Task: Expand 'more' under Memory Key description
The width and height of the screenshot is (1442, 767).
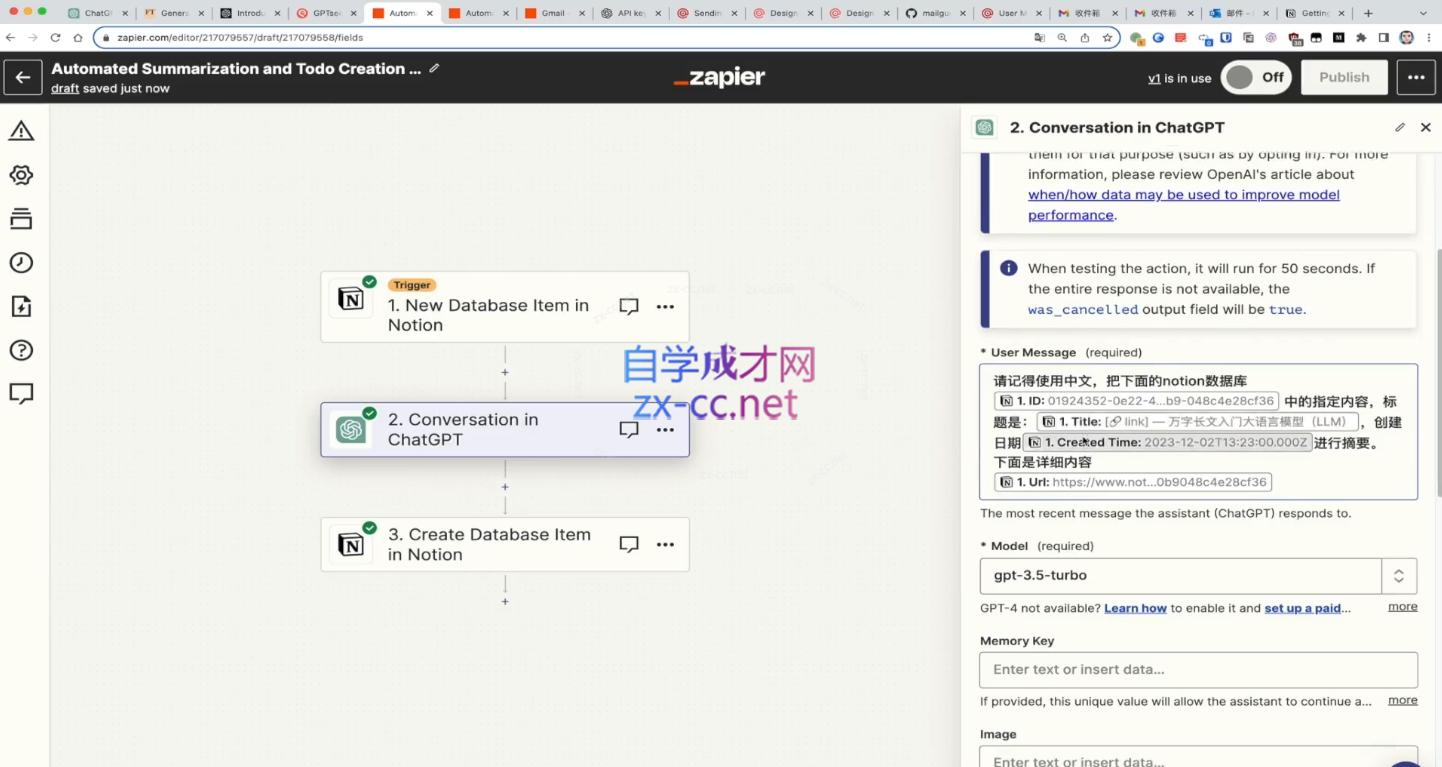Action: click(1403, 700)
